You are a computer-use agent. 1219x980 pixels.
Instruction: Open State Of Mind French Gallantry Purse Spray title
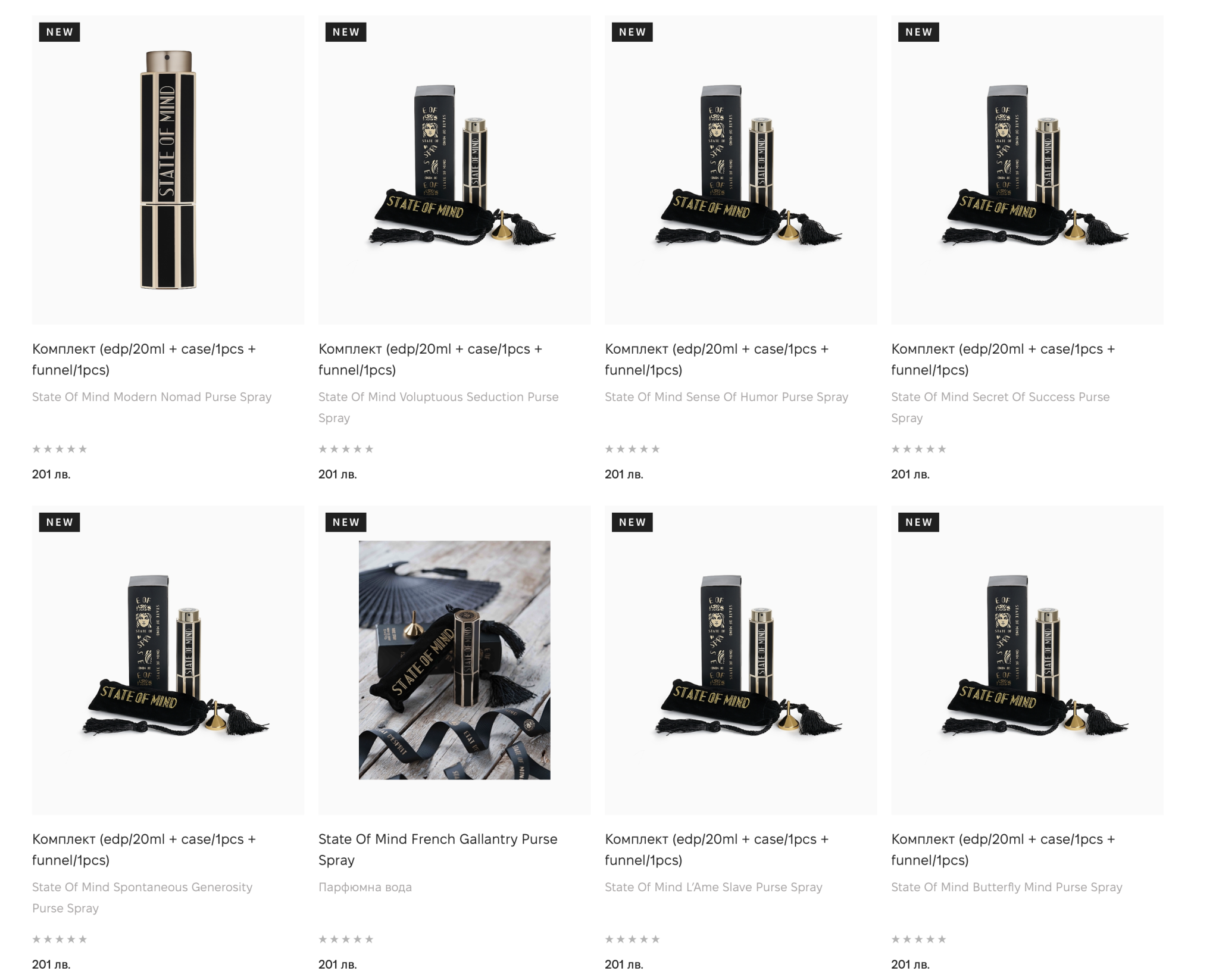(x=438, y=850)
